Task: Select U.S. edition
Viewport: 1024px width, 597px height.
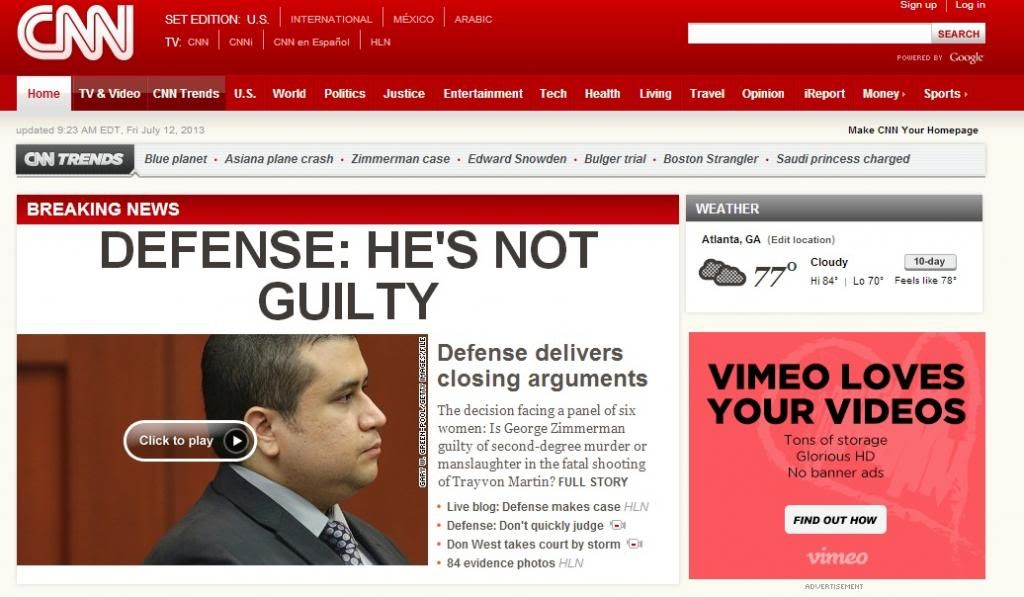Action: [258, 20]
